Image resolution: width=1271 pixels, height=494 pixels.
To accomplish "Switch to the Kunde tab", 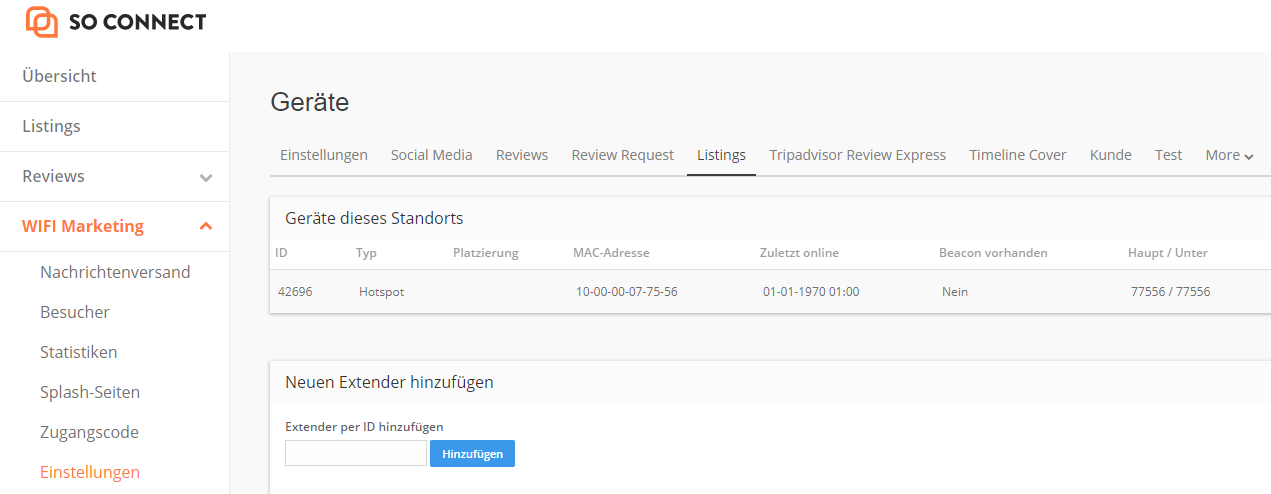I will coord(1111,155).
